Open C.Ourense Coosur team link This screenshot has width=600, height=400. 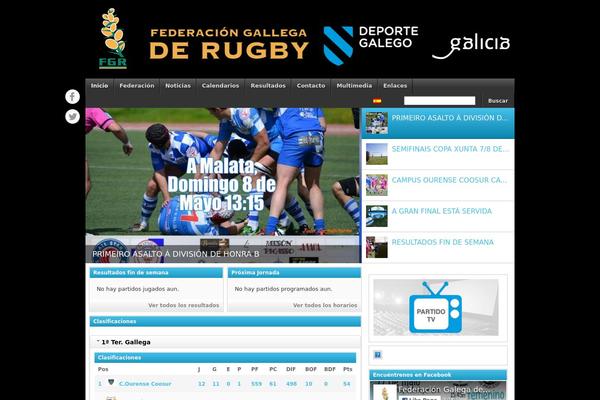tap(145, 384)
